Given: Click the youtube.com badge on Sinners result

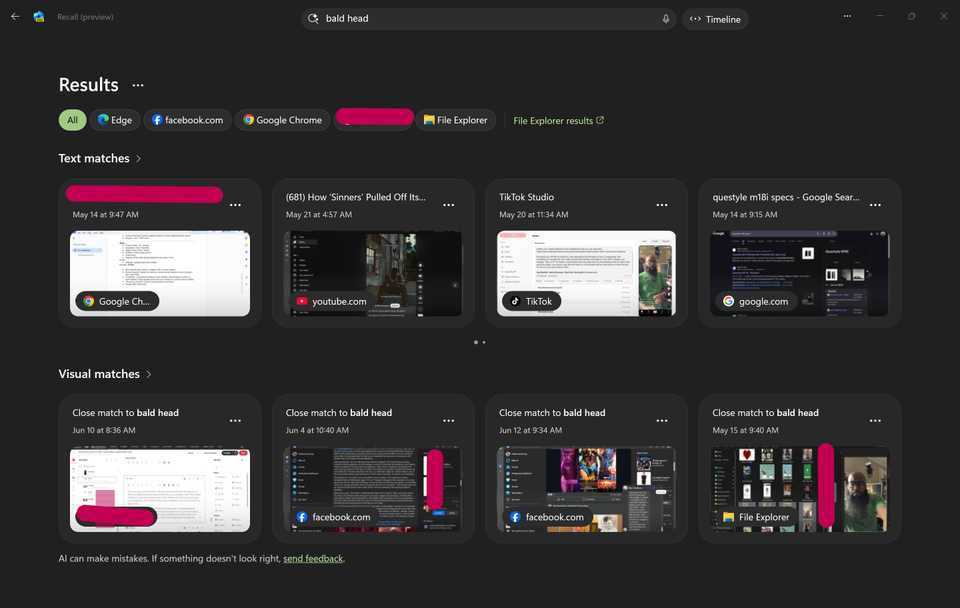Looking at the screenshot, I should (330, 300).
